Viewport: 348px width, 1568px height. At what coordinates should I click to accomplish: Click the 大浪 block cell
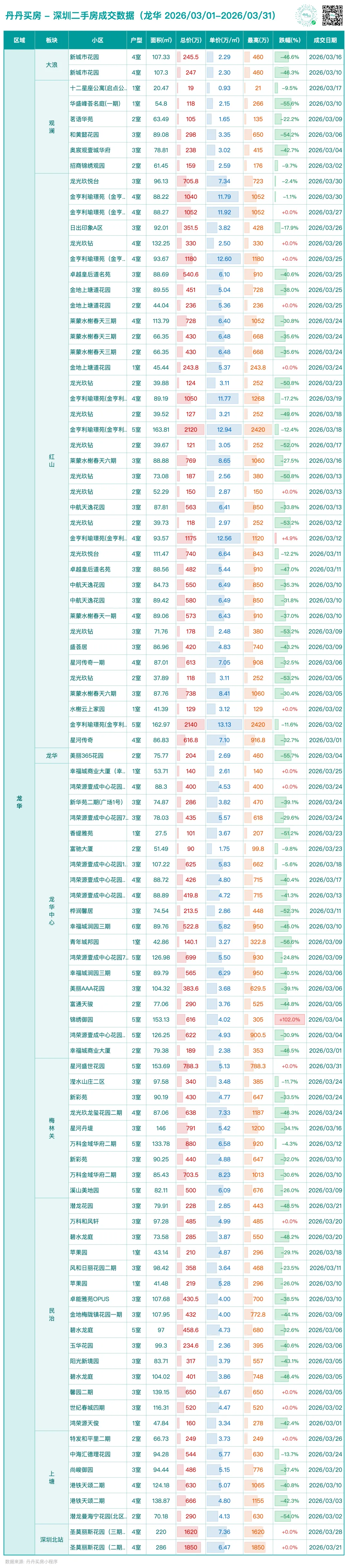pos(52,64)
